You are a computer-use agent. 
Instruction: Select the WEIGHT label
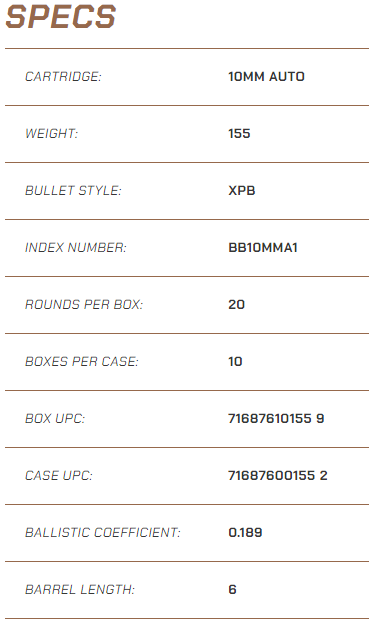(51, 134)
